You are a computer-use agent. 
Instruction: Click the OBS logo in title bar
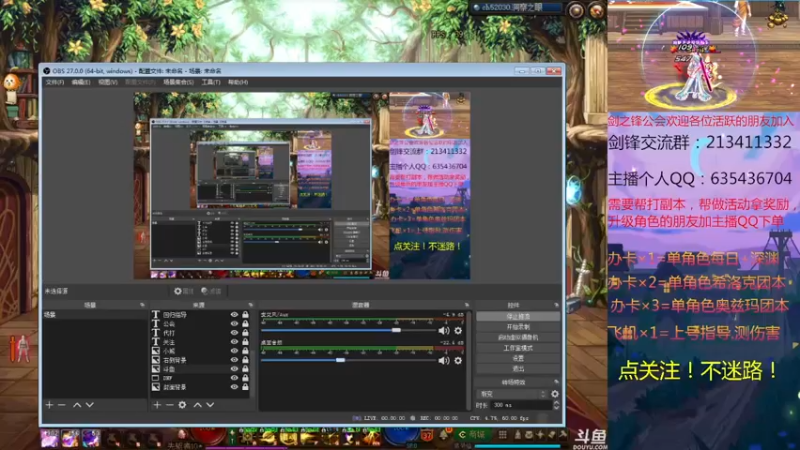(47, 71)
